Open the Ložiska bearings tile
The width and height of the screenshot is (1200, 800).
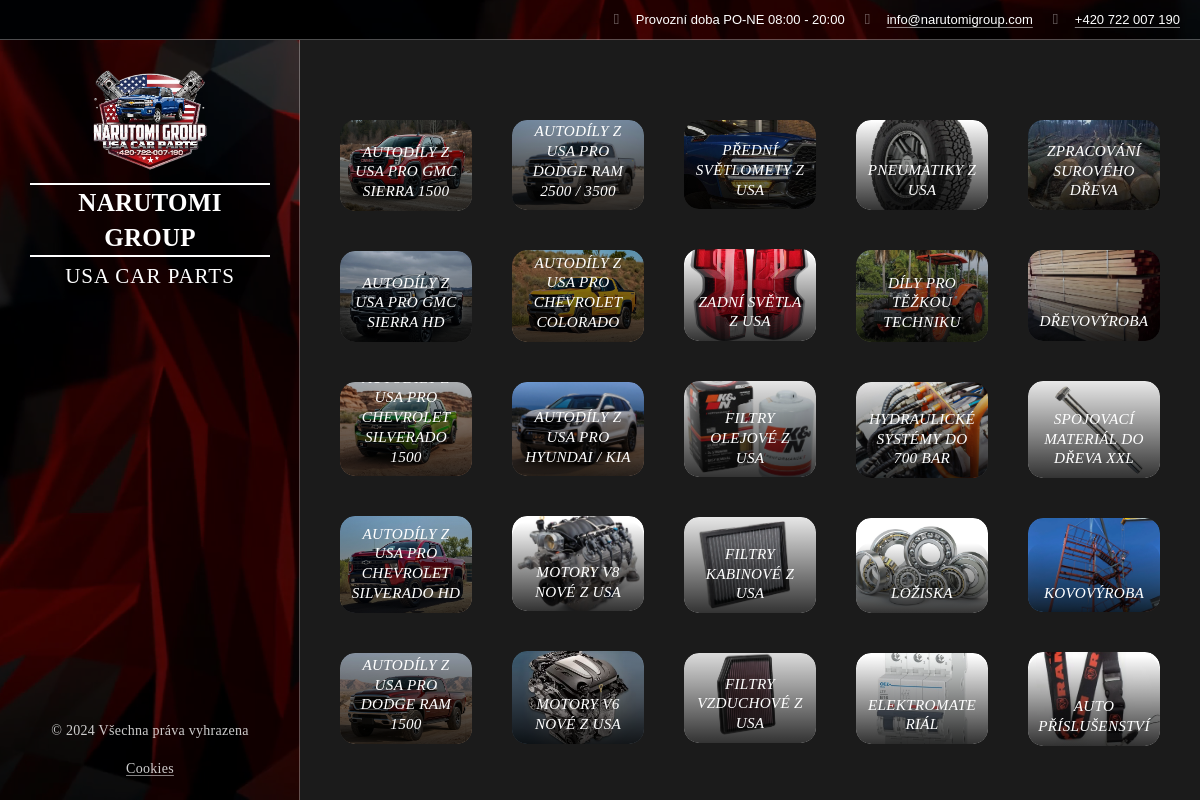922,564
